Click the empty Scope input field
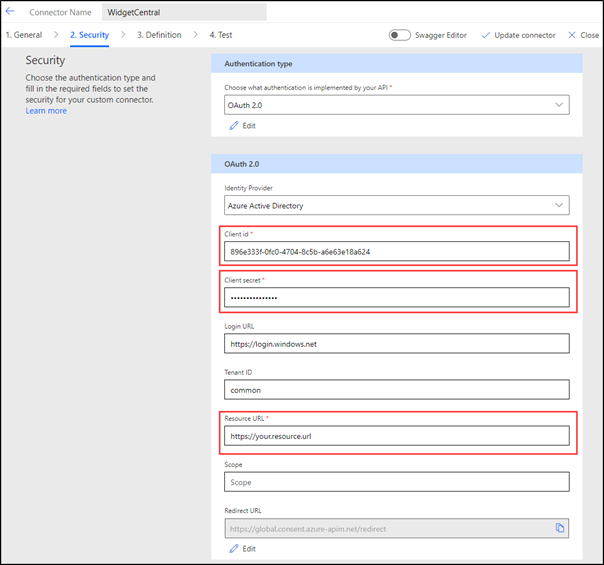The width and height of the screenshot is (604, 565). pos(397,482)
